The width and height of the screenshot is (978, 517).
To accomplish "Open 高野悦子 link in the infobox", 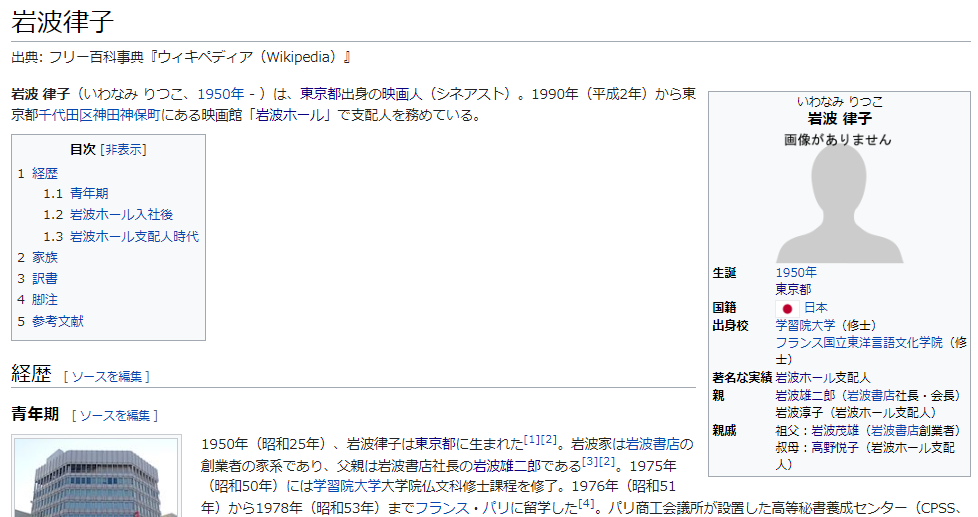I will coord(835,448).
